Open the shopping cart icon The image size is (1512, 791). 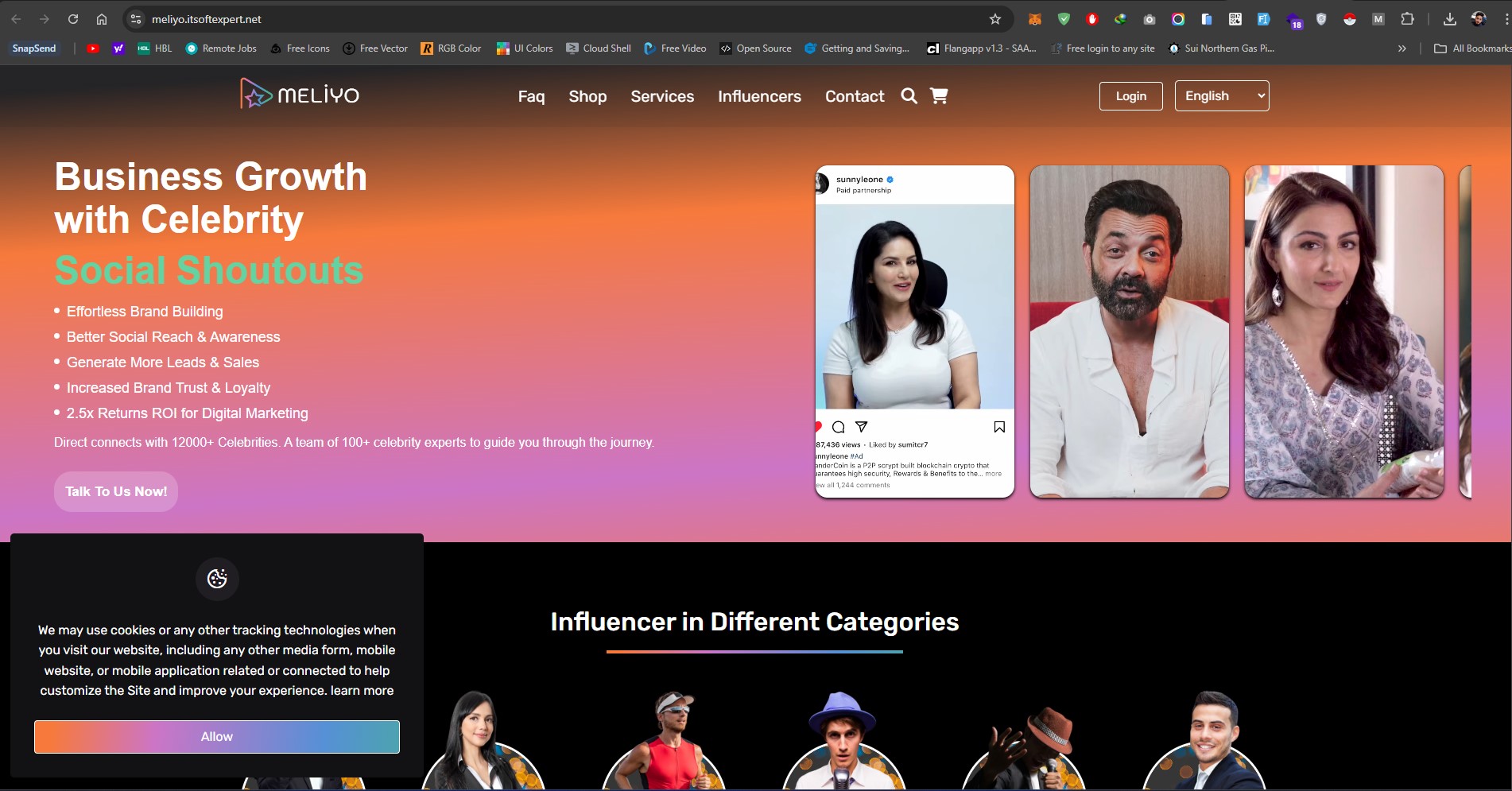(939, 96)
